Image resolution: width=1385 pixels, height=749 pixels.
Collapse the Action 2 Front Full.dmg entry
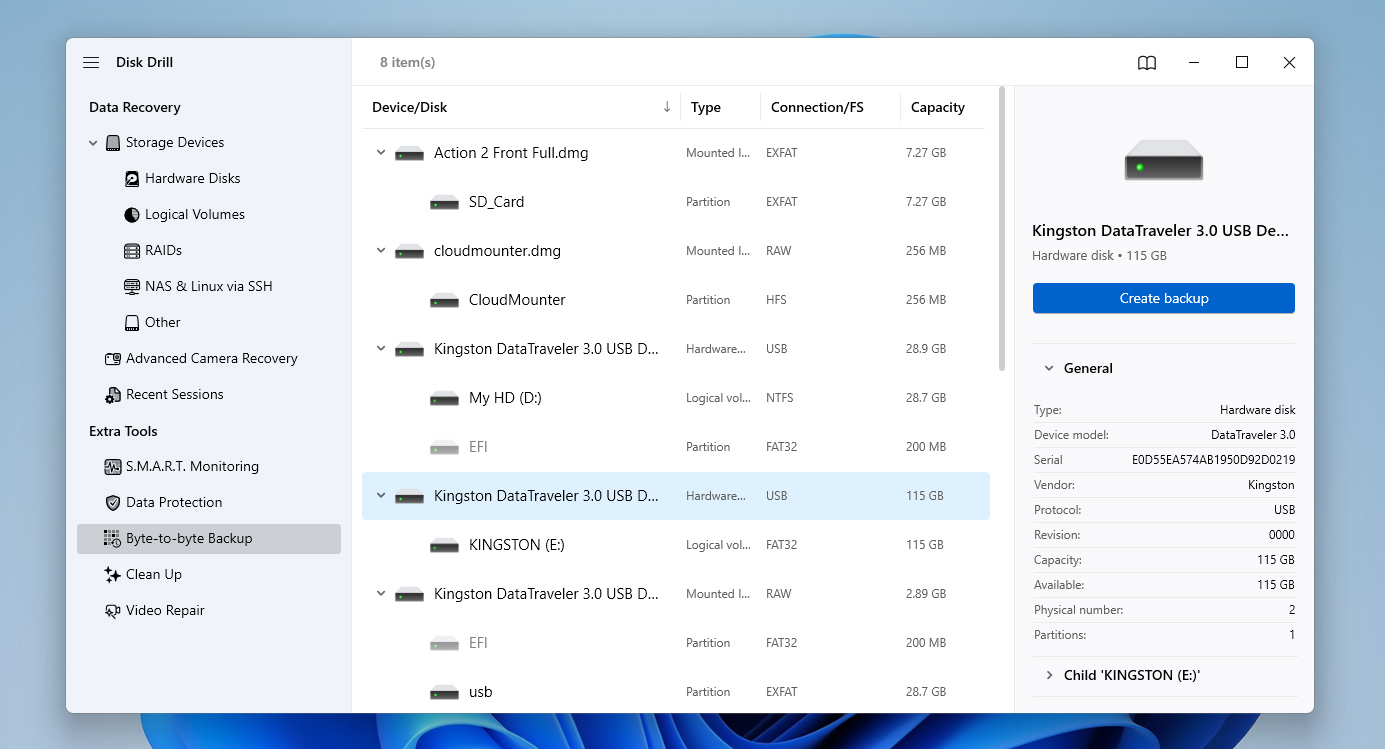380,152
